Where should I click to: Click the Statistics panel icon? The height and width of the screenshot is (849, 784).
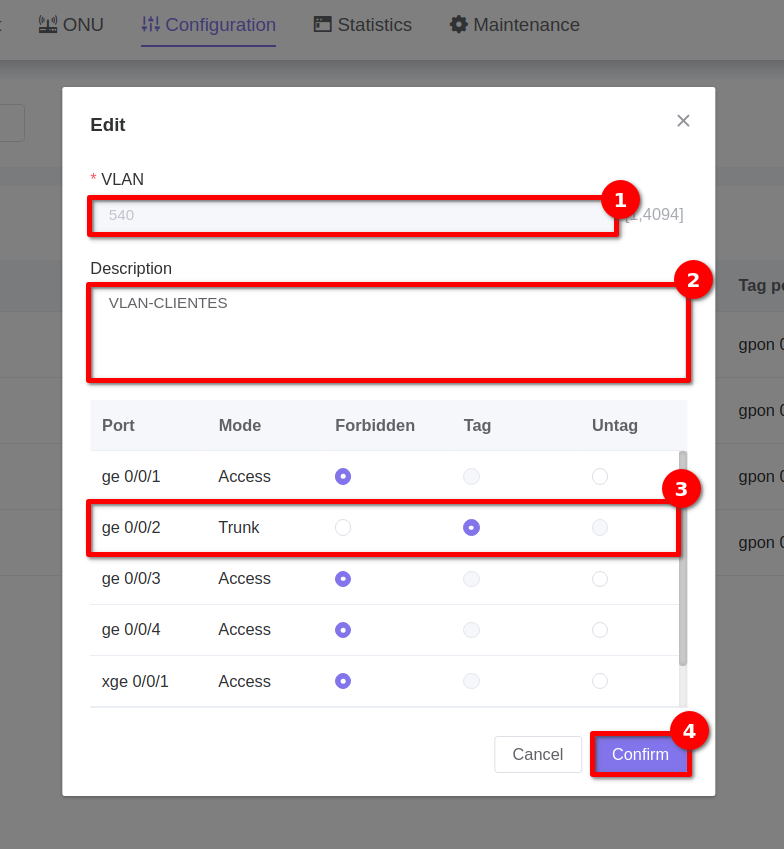(x=322, y=24)
